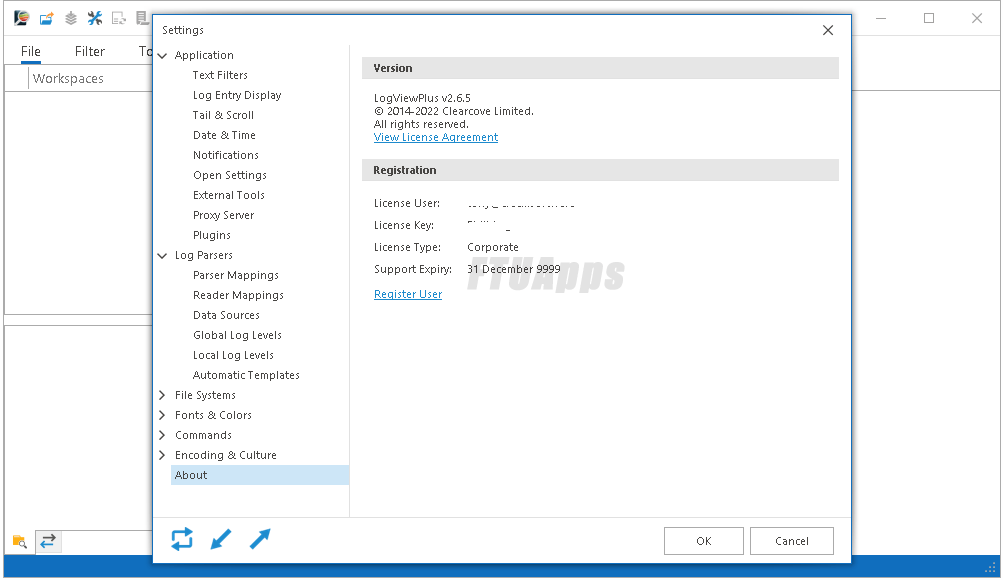The image size is (1003, 580).
Task: Select the Workspaces tab in main window
Action: click(68, 79)
